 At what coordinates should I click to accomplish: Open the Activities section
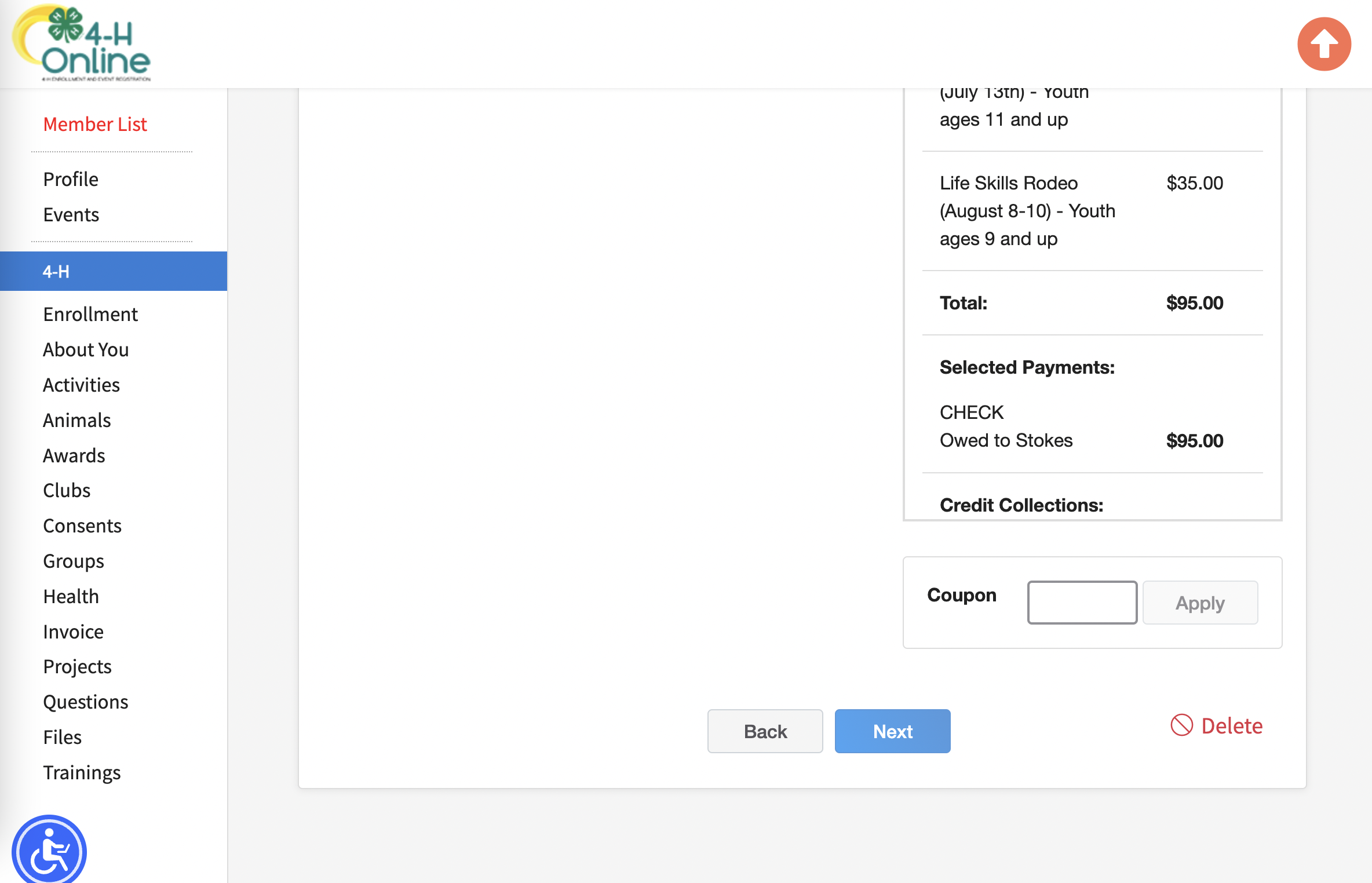click(x=81, y=385)
